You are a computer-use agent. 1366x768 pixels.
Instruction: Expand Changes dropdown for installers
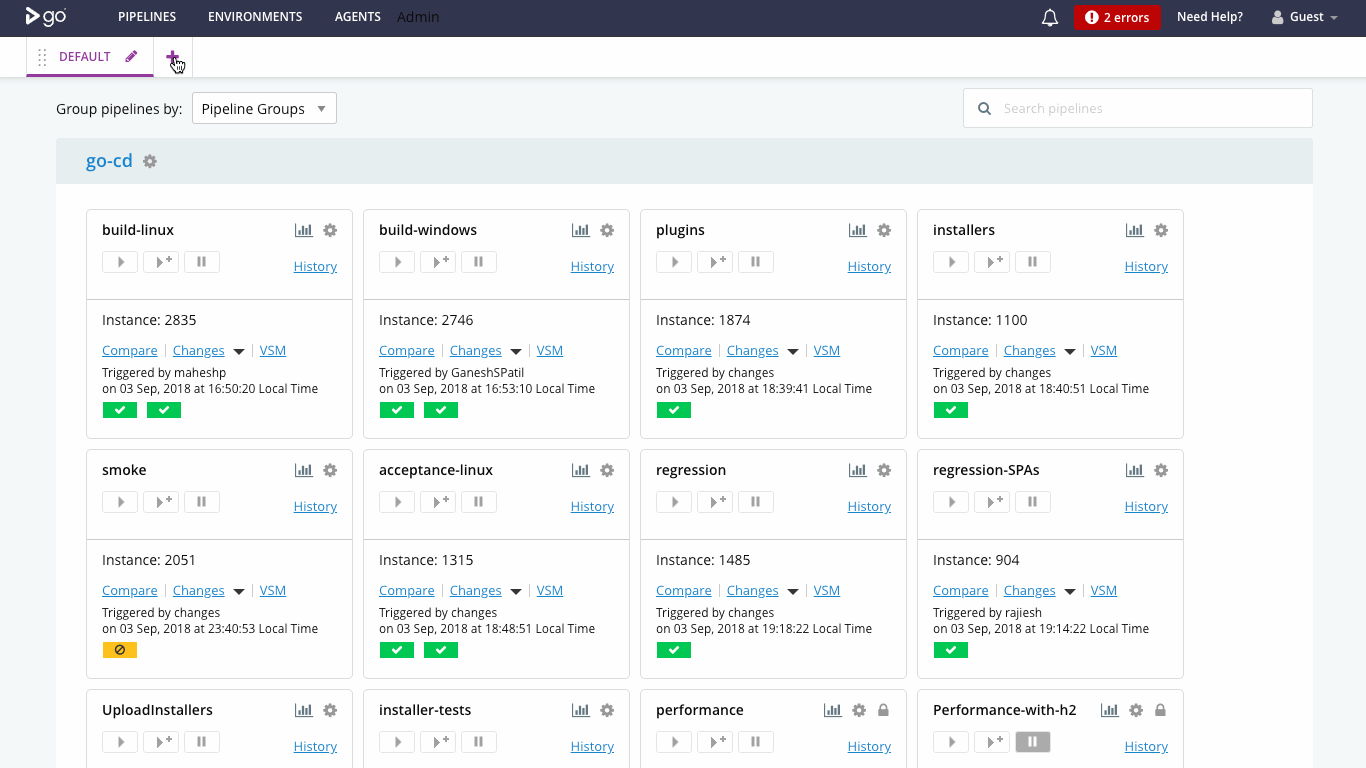(1070, 352)
